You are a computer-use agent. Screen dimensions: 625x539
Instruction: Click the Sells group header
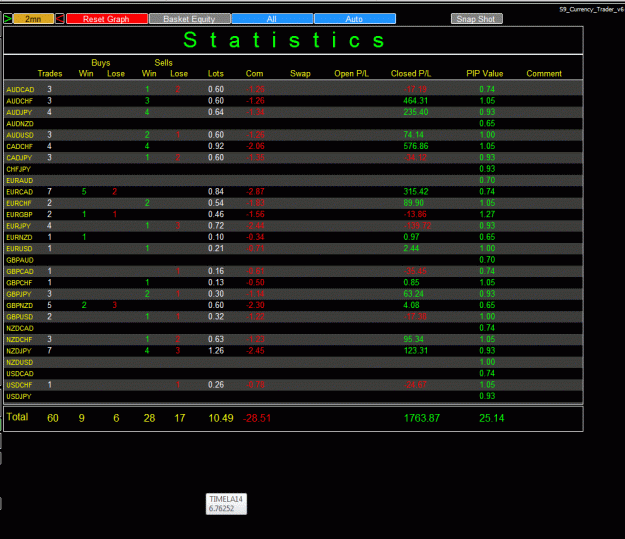point(163,63)
